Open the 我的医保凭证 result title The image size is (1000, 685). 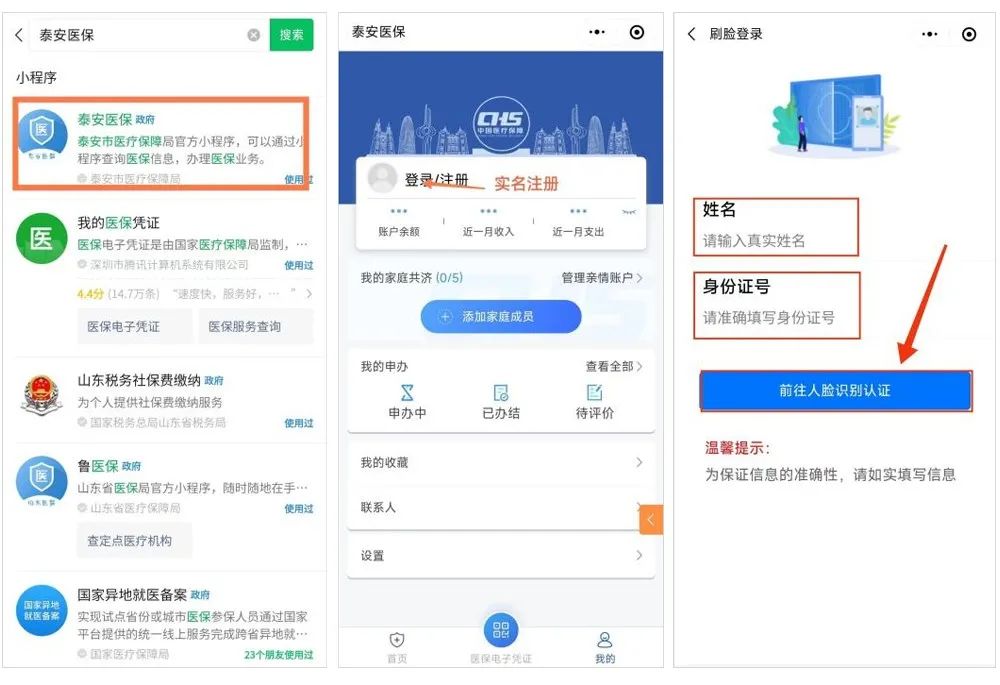(119, 223)
